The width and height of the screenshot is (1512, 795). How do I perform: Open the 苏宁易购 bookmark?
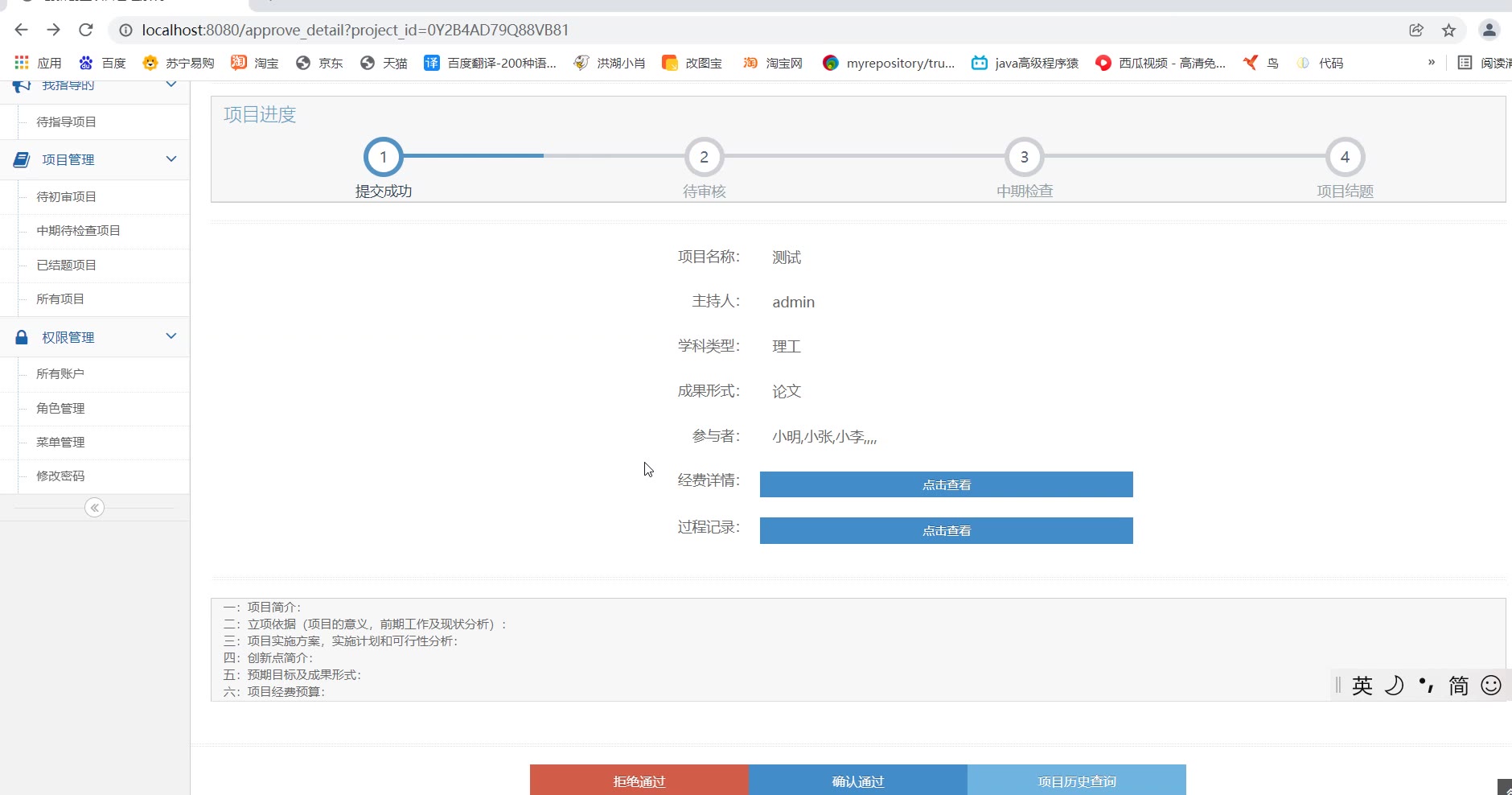click(178, 63)
